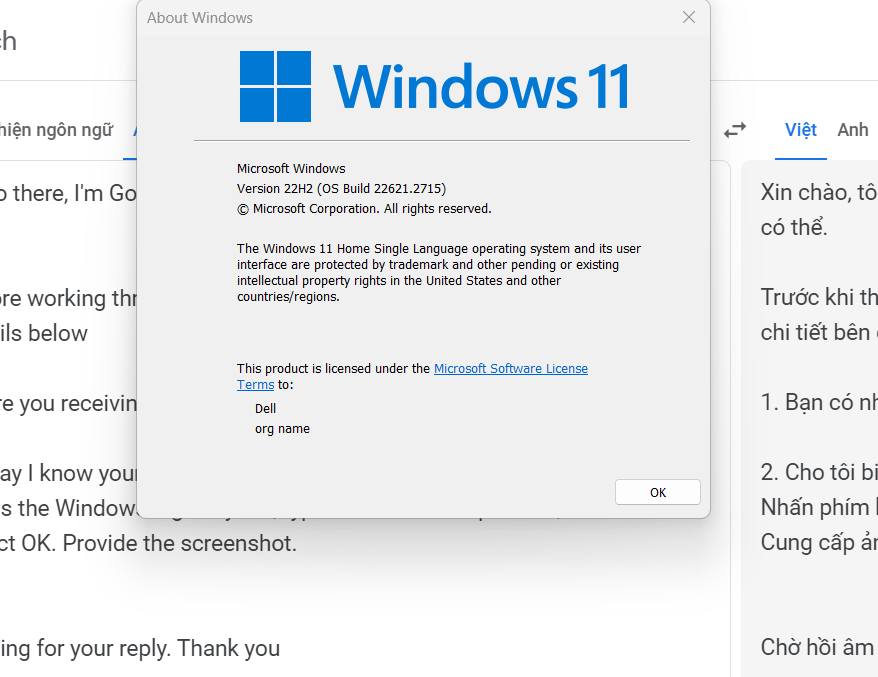878x677 pixels.
Task: Click the 'Trước khi' translated line
Action: [819, 297]
